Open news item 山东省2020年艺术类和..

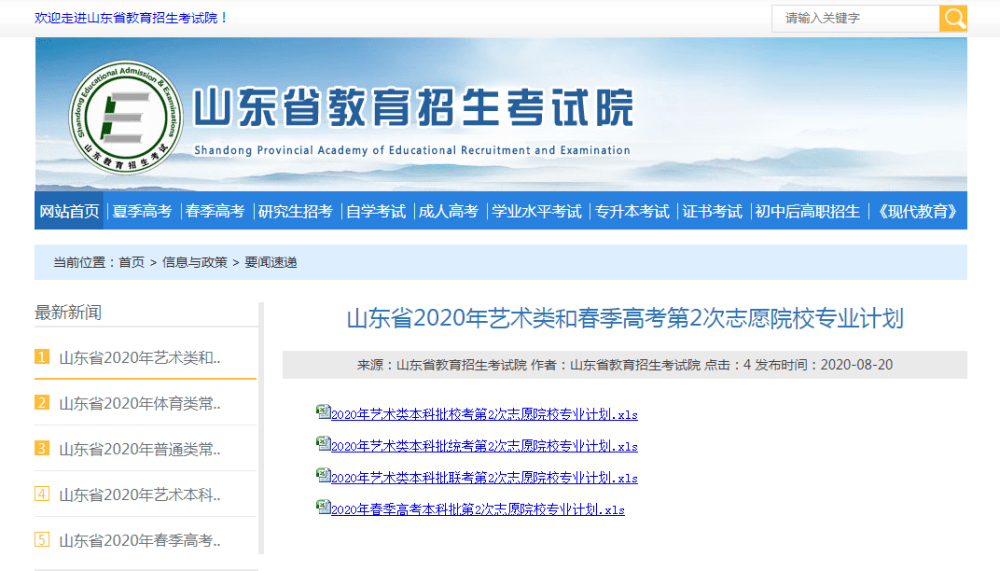(x=140, y=358)
